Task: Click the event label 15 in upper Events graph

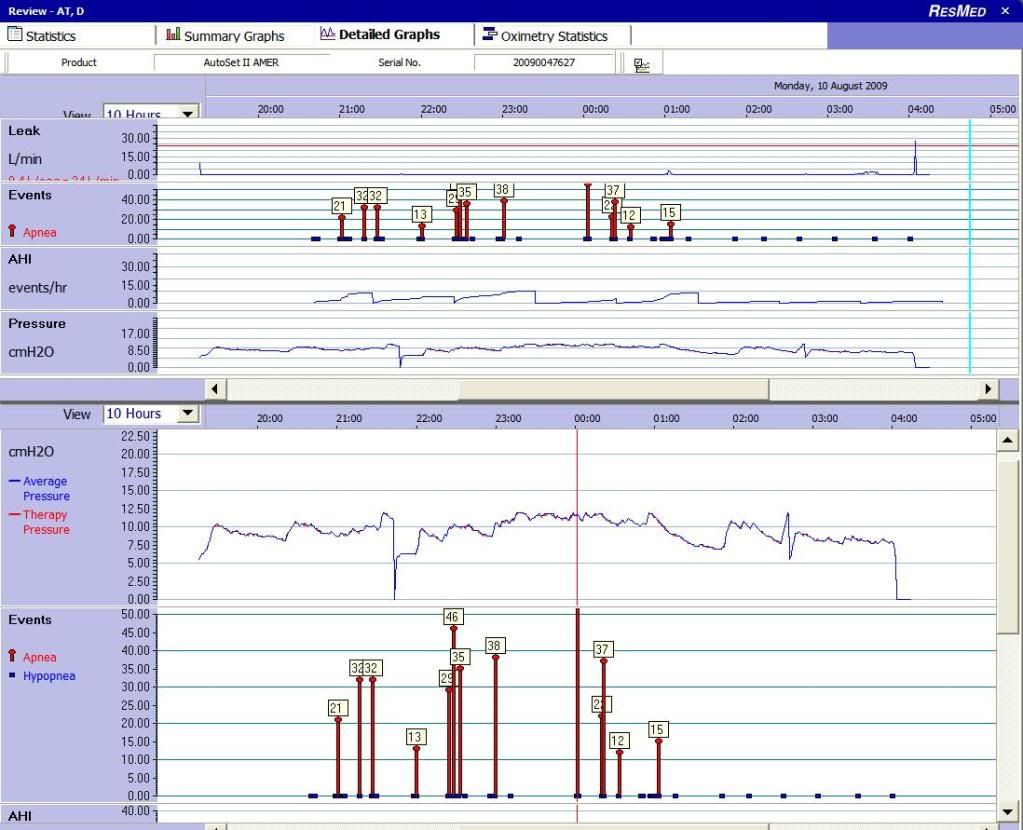Action: [x=669, y=212]
